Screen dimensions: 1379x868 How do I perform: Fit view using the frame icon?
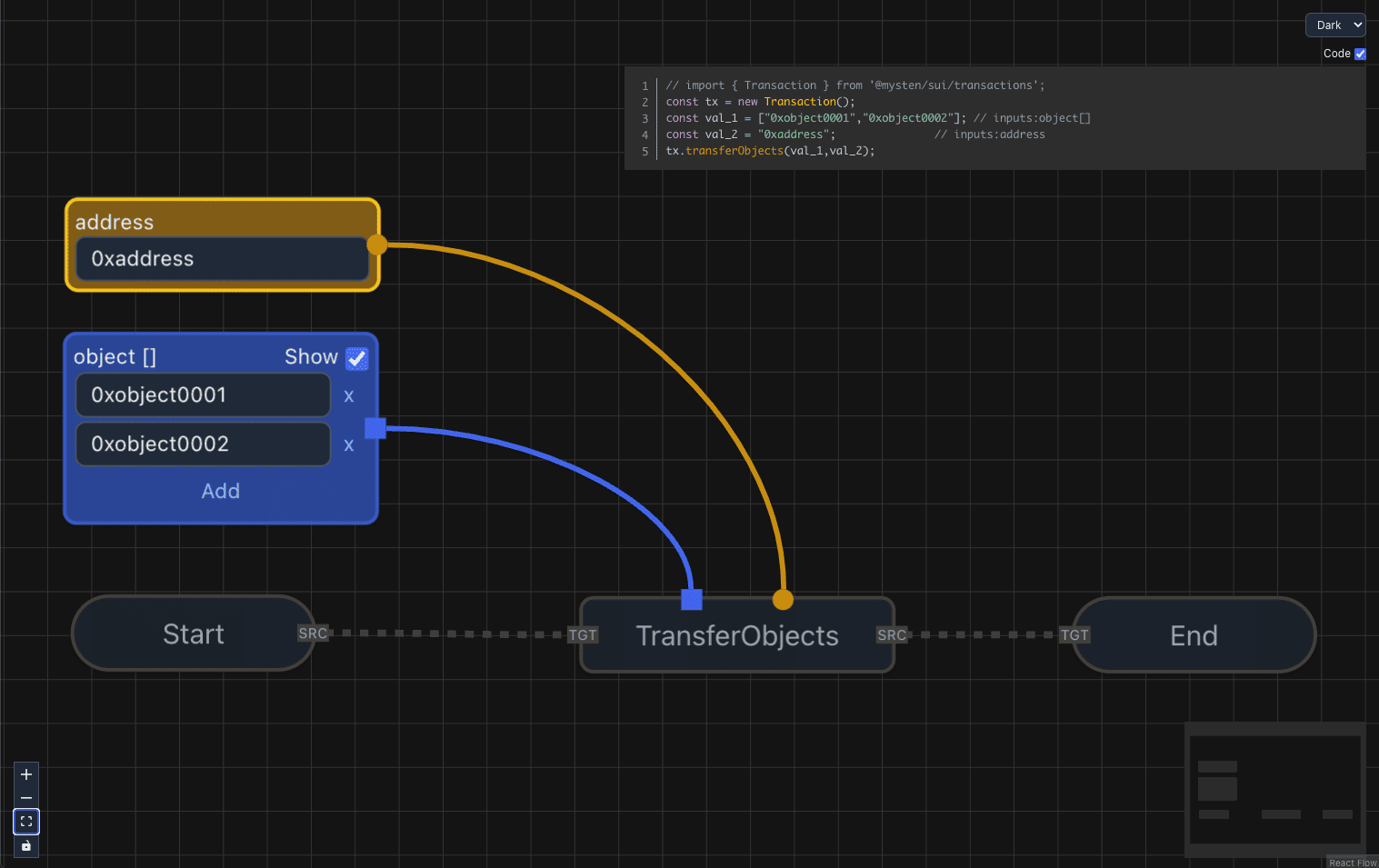[26, 822]
